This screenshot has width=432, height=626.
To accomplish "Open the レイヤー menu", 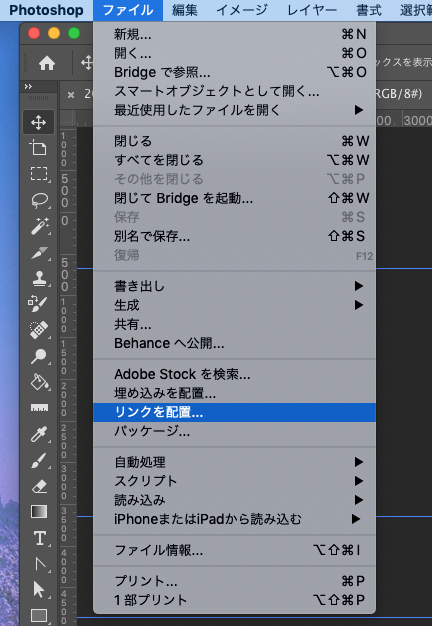I will 312,10.
